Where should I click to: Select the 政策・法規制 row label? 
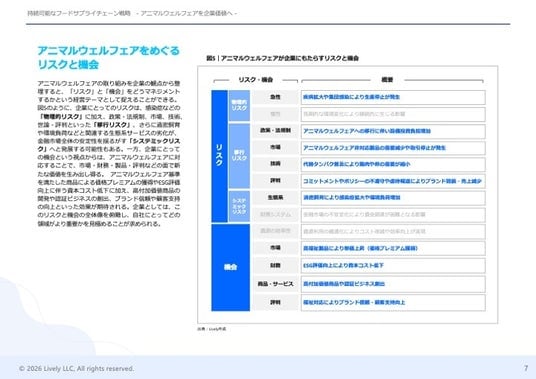point(275,131)
